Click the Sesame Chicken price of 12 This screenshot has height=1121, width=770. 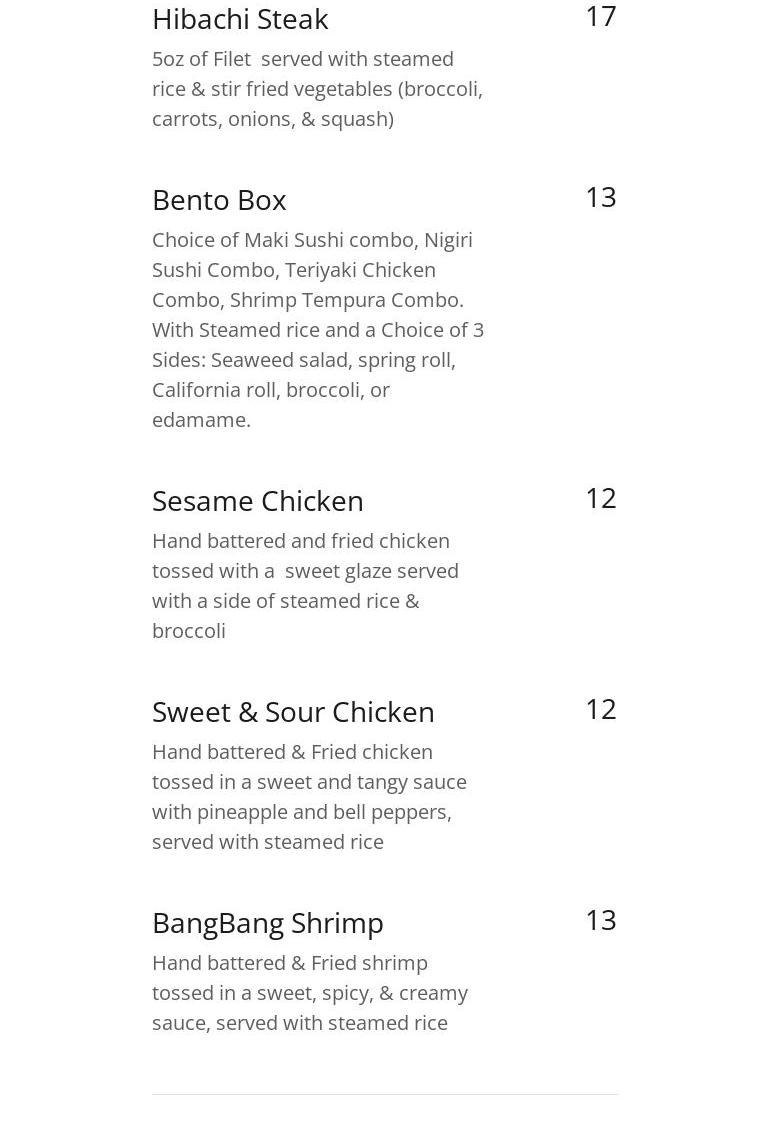point(600,498)
